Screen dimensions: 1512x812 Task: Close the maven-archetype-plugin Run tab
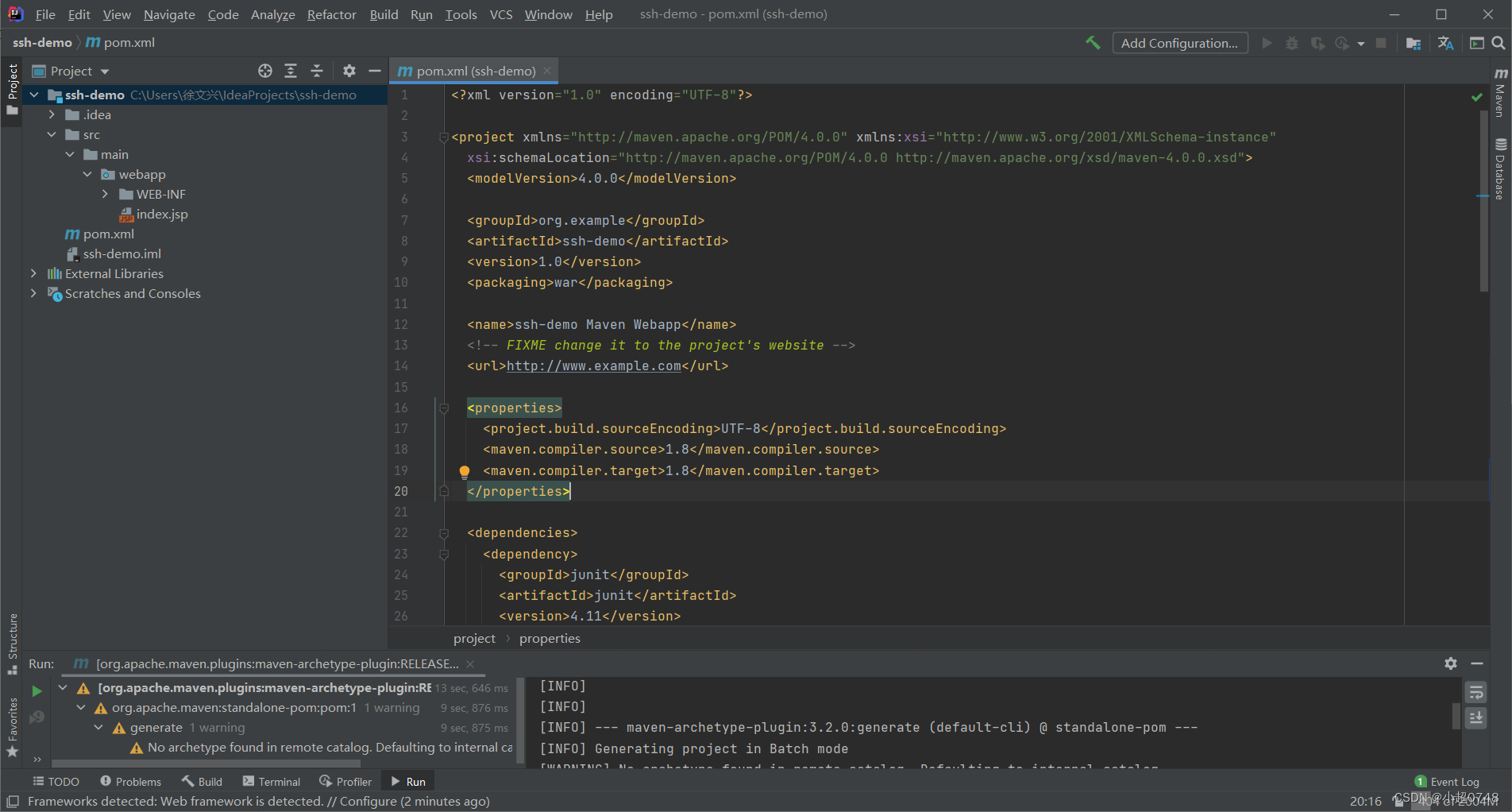click(470, 664)
